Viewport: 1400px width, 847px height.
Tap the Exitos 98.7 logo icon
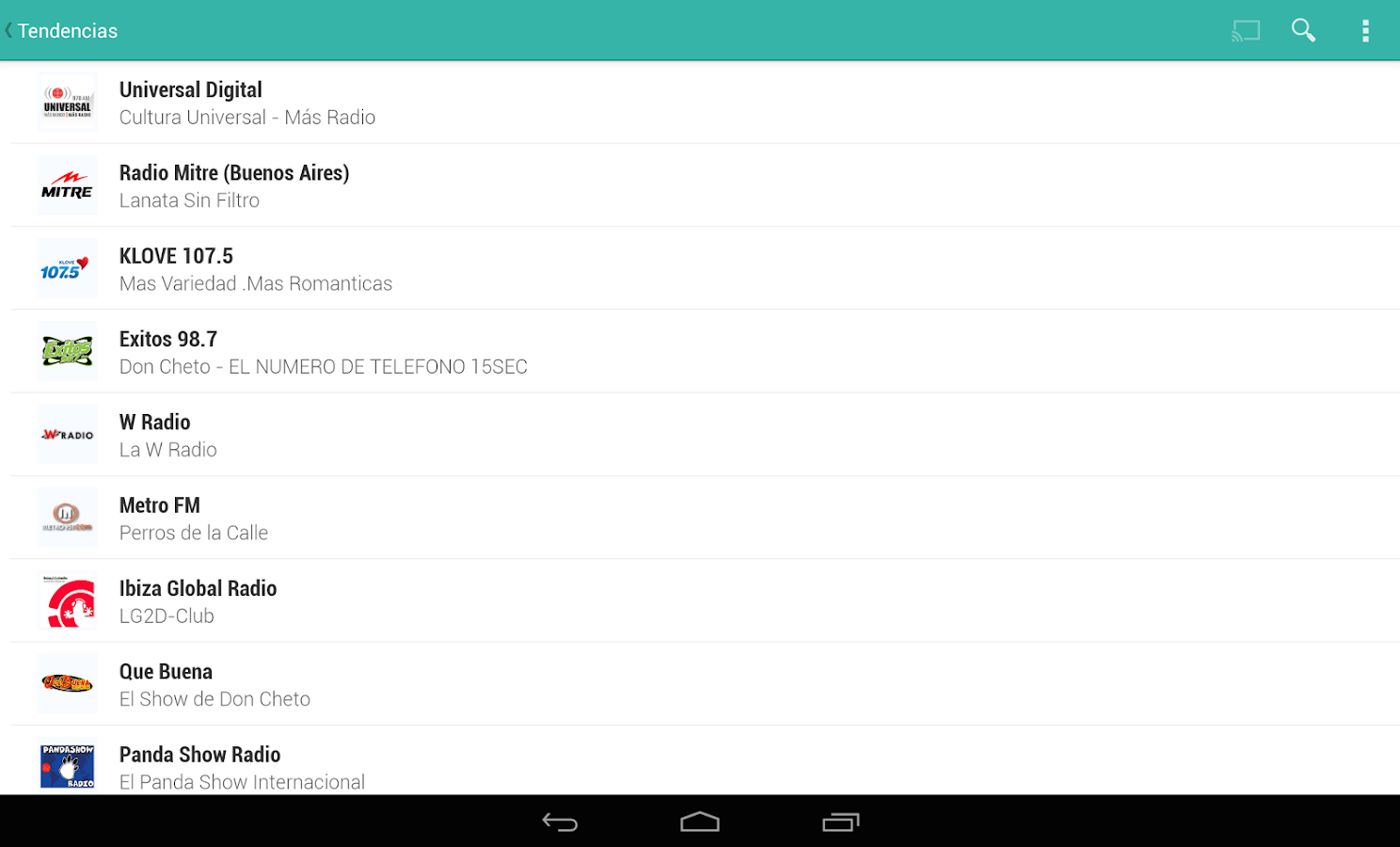click(68, 351)
